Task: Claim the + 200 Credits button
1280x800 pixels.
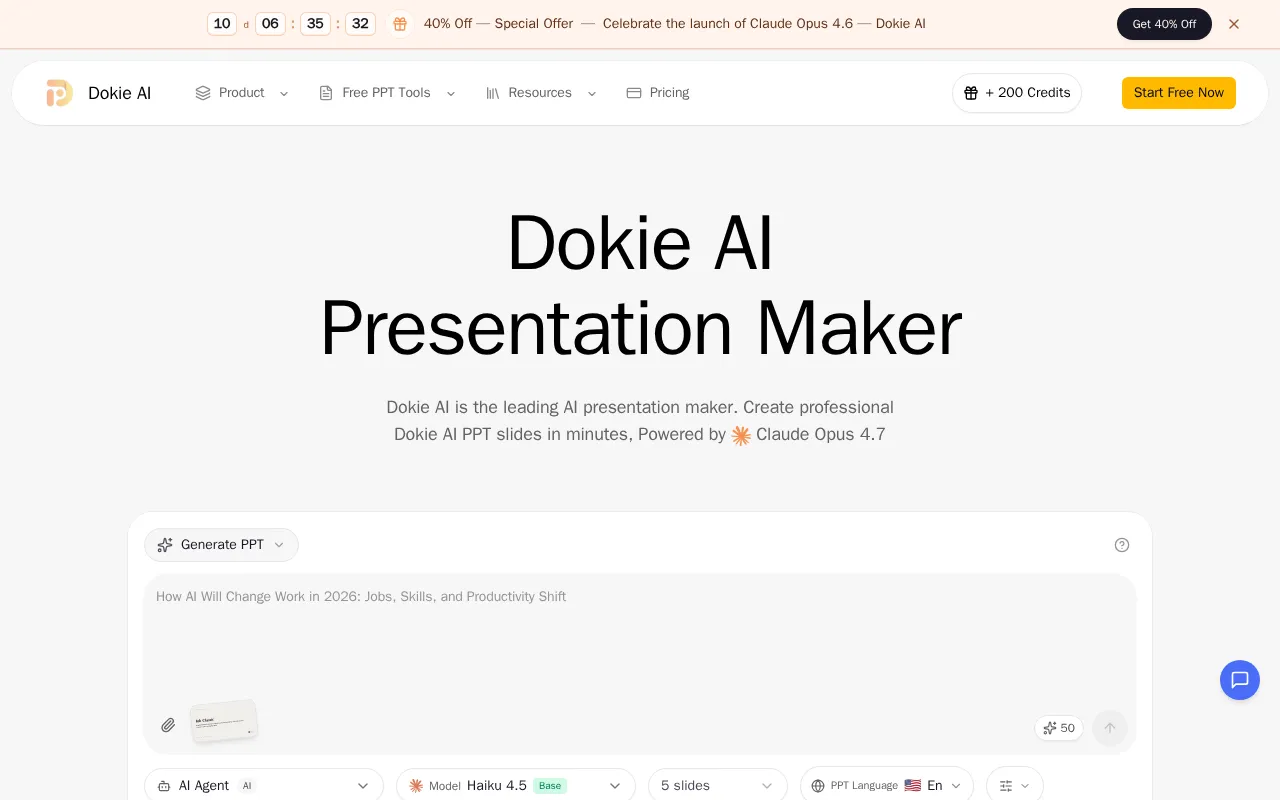Action: [1017, 93]
